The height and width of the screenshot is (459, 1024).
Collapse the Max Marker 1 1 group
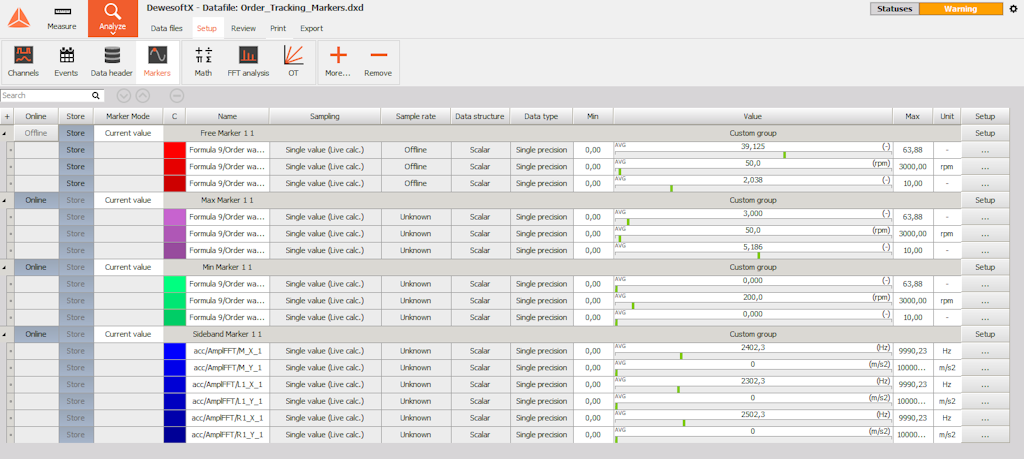(x=5, y=200)
